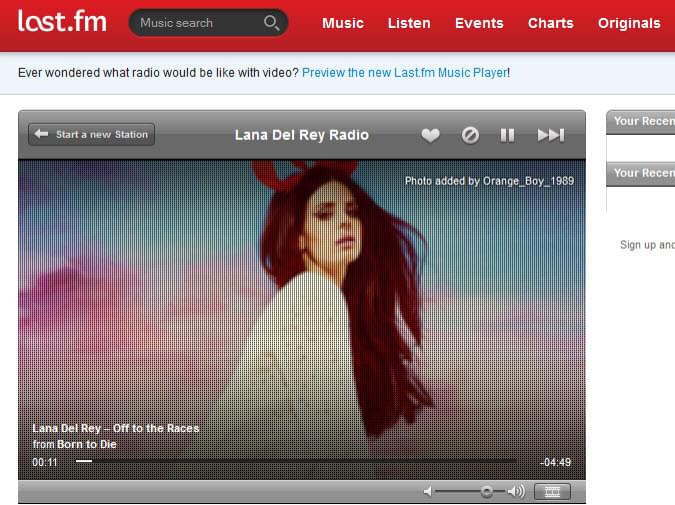Mute using the low-volume speaker icon
Viewport: 675px width, 505px height.
click(x=428, y=491)
